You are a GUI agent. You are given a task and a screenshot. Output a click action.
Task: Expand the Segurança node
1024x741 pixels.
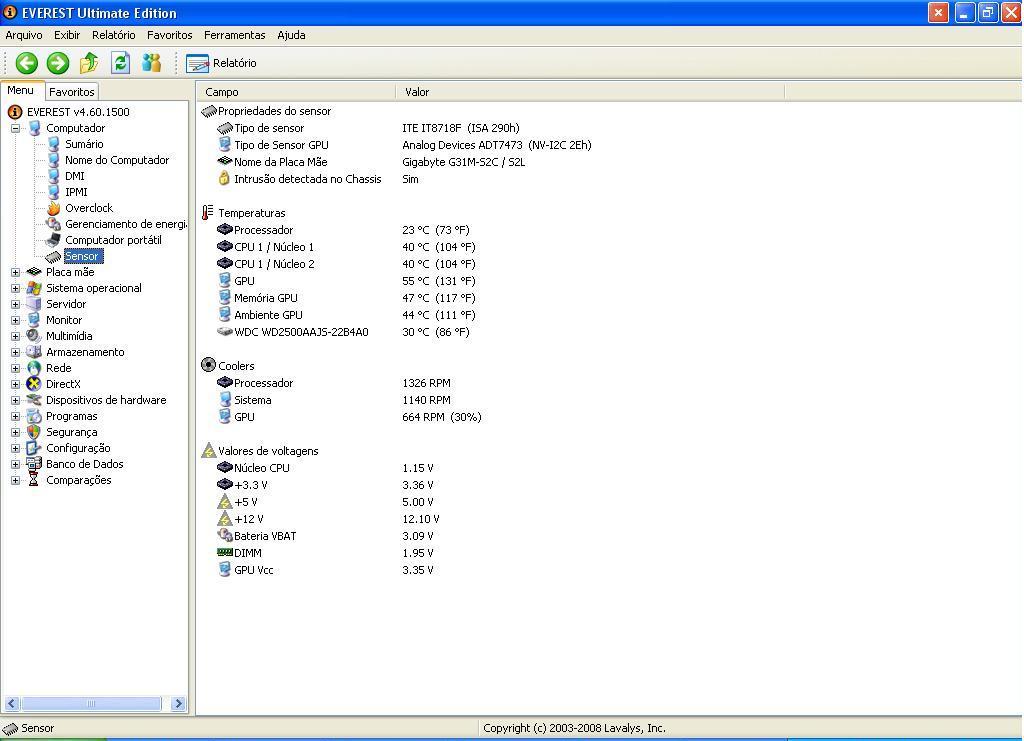15,432
